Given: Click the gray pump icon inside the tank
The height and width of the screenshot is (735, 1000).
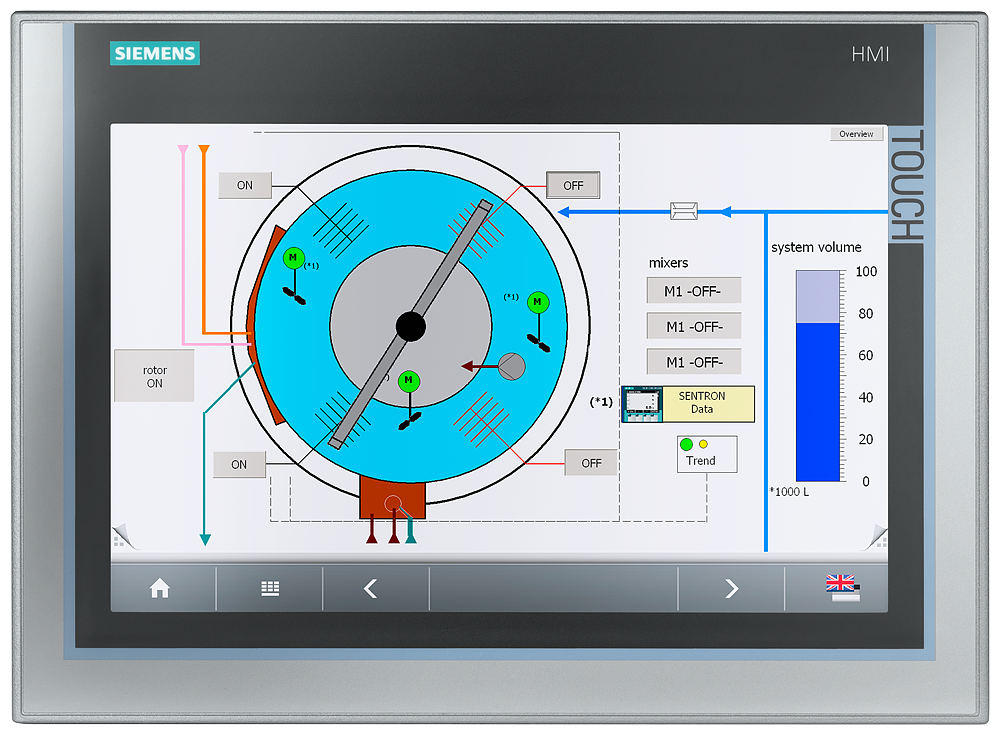Looking at the screenshot, I should pyautogui.click(x=513, y=365).
